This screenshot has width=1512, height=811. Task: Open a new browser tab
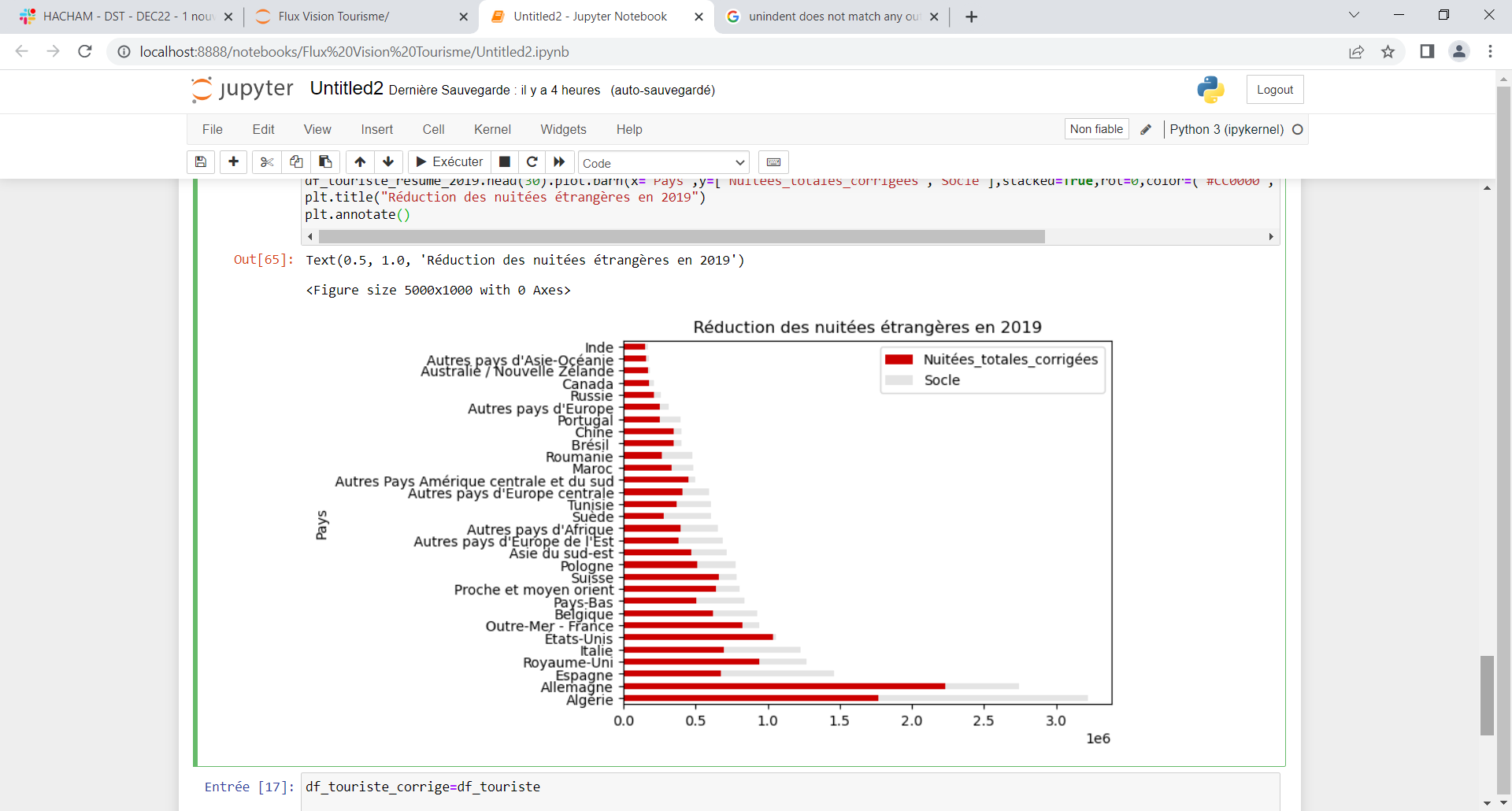[972, 17]
